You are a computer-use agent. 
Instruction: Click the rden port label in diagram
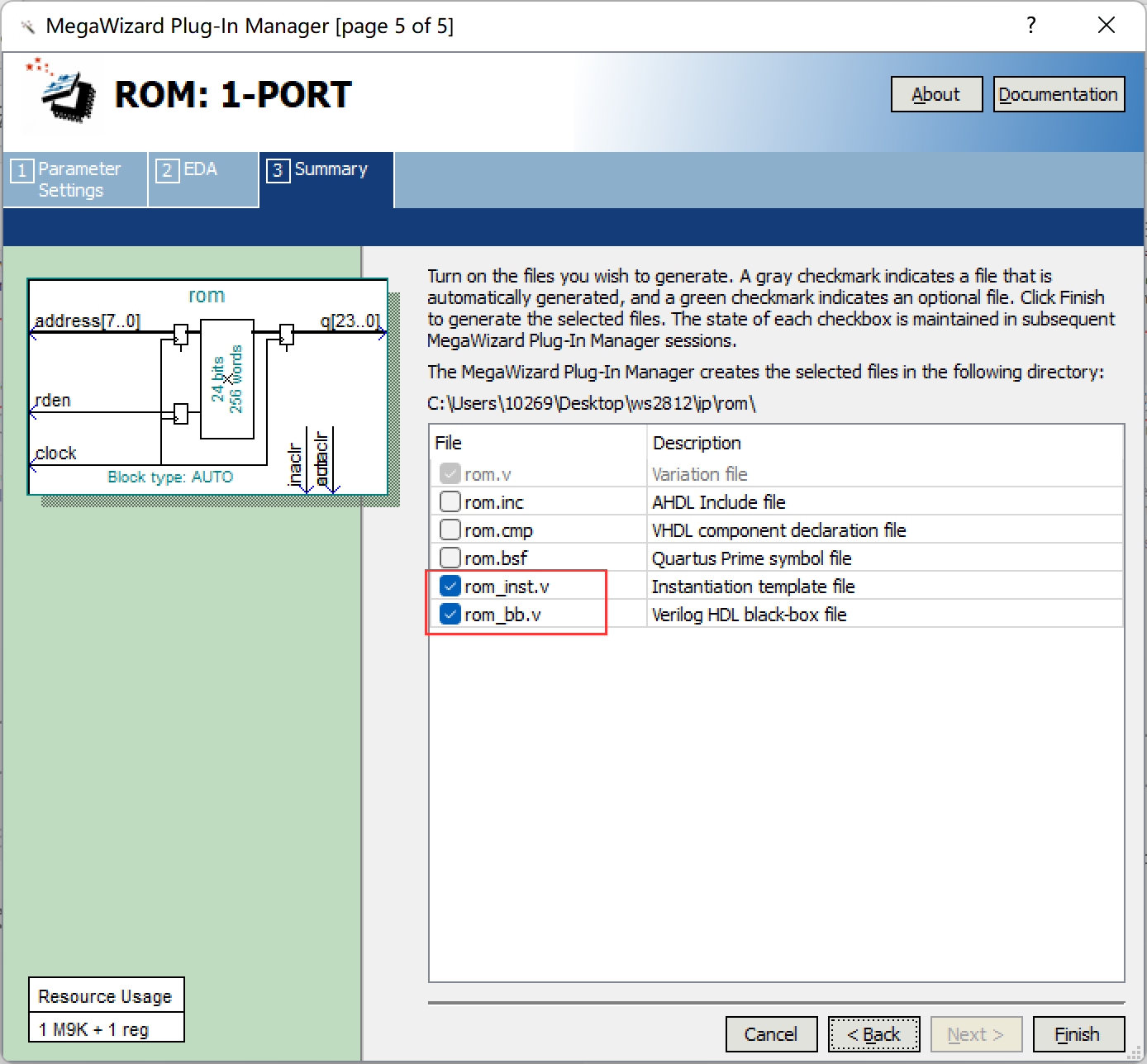(x=53, y=400)
